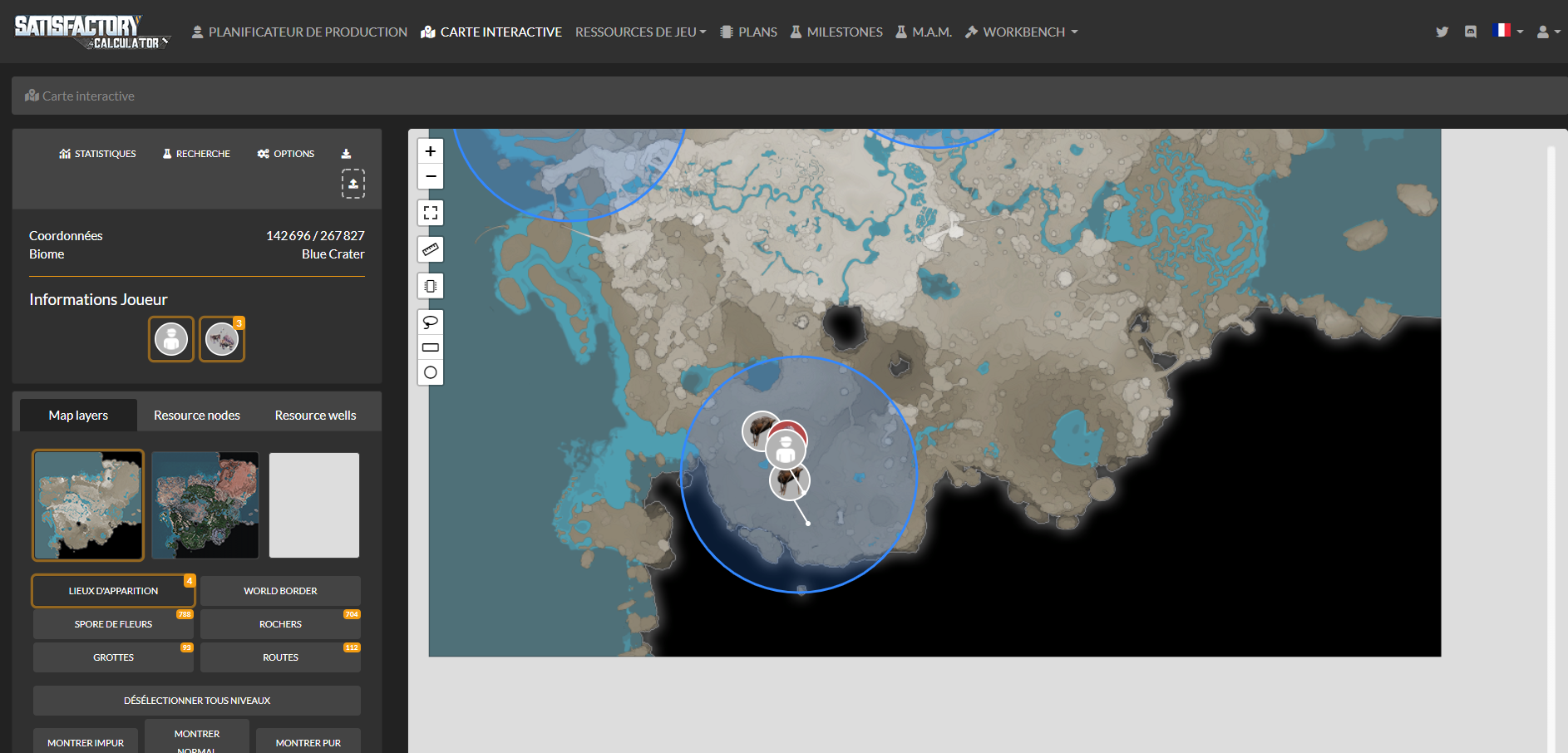Click the player marker on map
This screenshot has height=753, width=1568.
(786, 451)
